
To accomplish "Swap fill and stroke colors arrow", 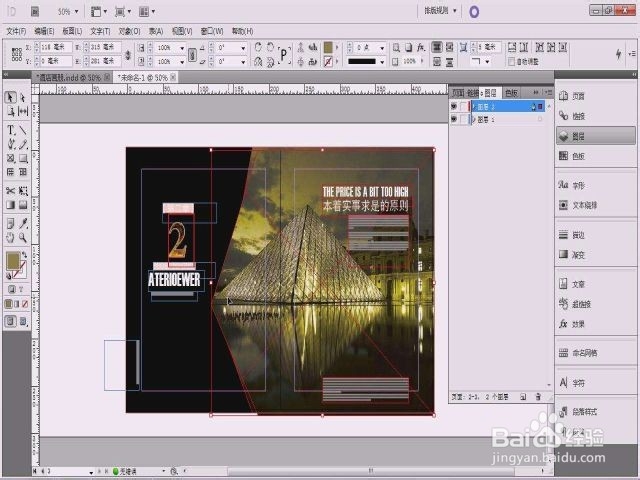I will click(x=24, y=255).
